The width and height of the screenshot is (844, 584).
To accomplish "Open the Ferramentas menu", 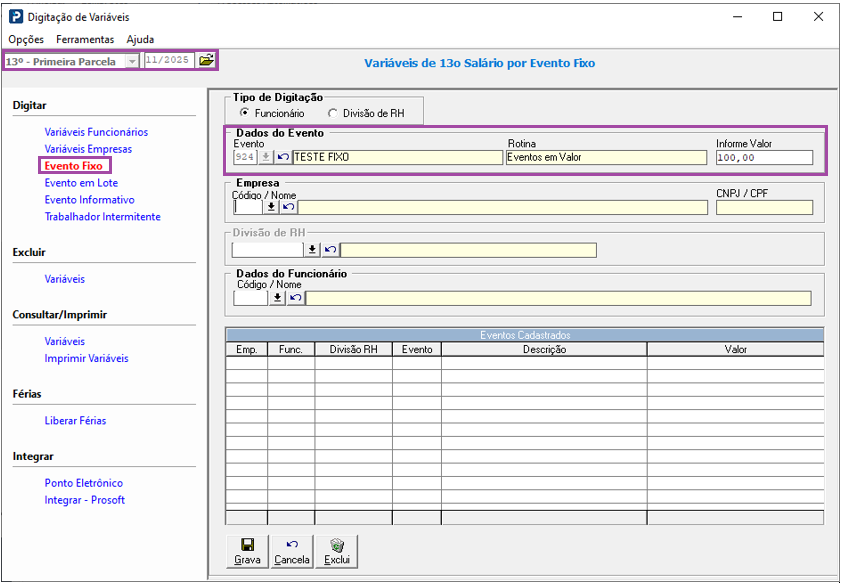I will [85, 39].
